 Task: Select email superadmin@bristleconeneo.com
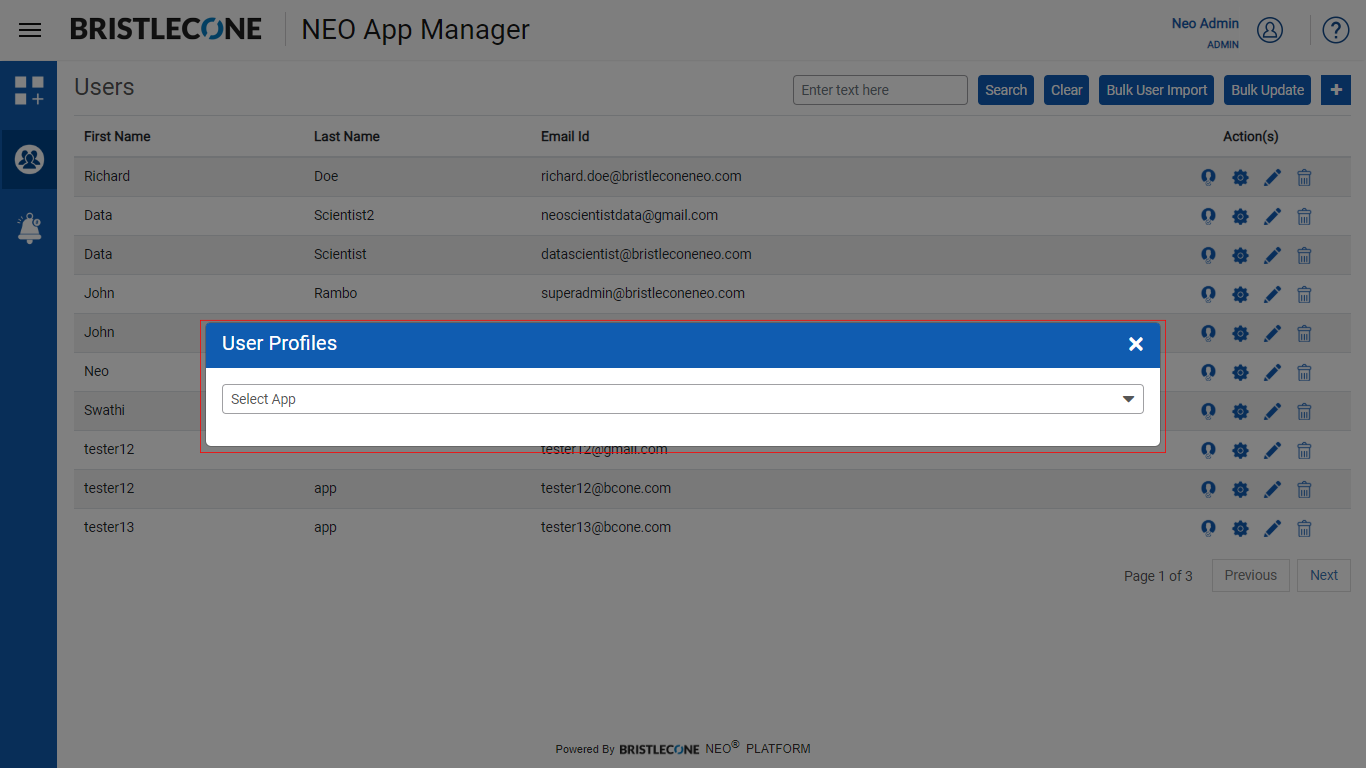click(x=643, y=293)
